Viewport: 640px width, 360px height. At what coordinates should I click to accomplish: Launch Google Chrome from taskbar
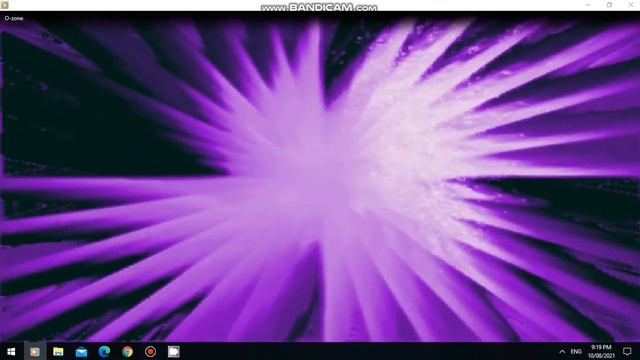(x=127, y=351)
